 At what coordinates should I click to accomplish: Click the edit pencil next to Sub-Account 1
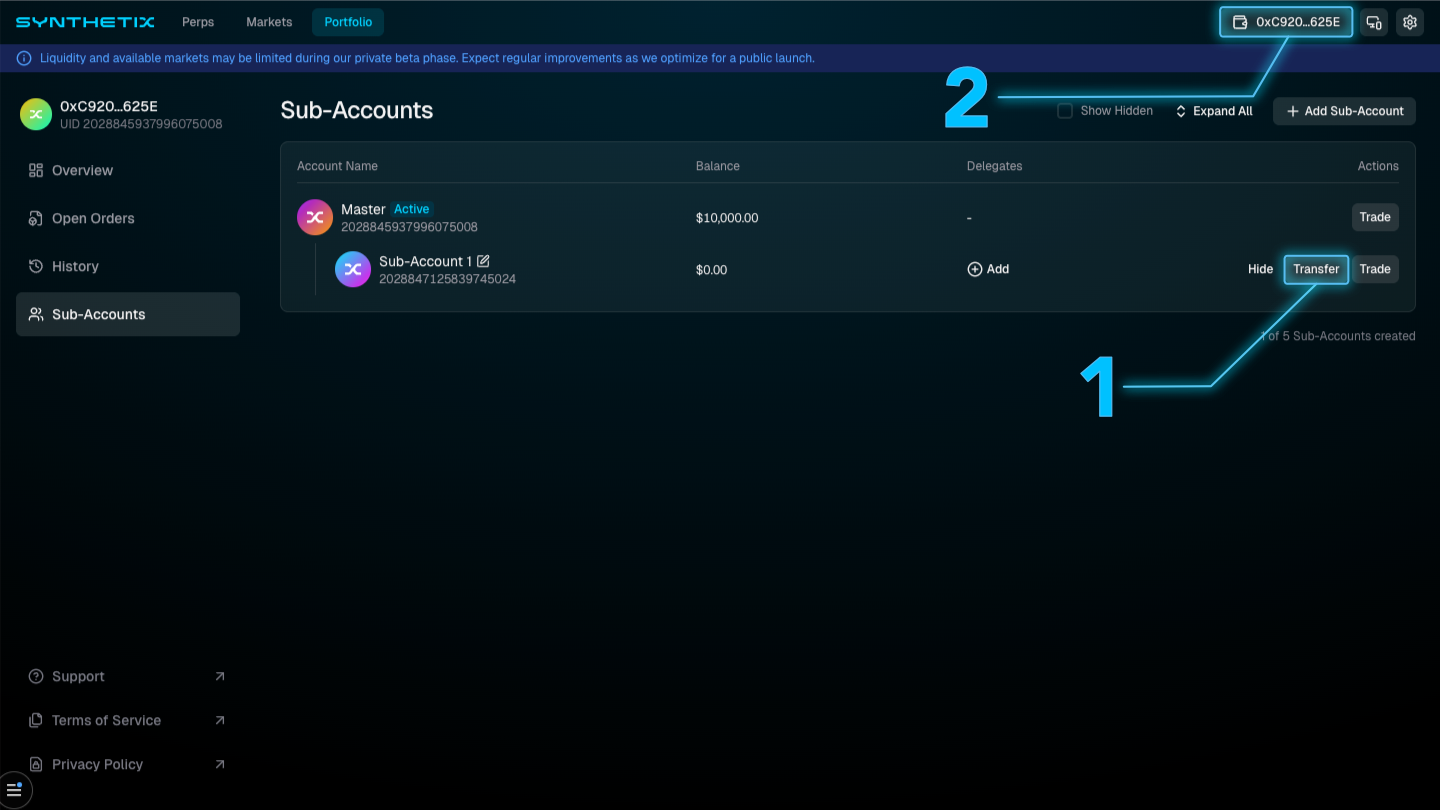483,260
